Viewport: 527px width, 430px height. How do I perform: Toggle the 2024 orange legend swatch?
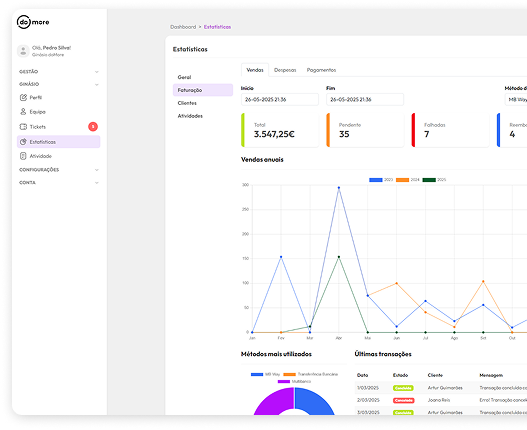[402, 180]
